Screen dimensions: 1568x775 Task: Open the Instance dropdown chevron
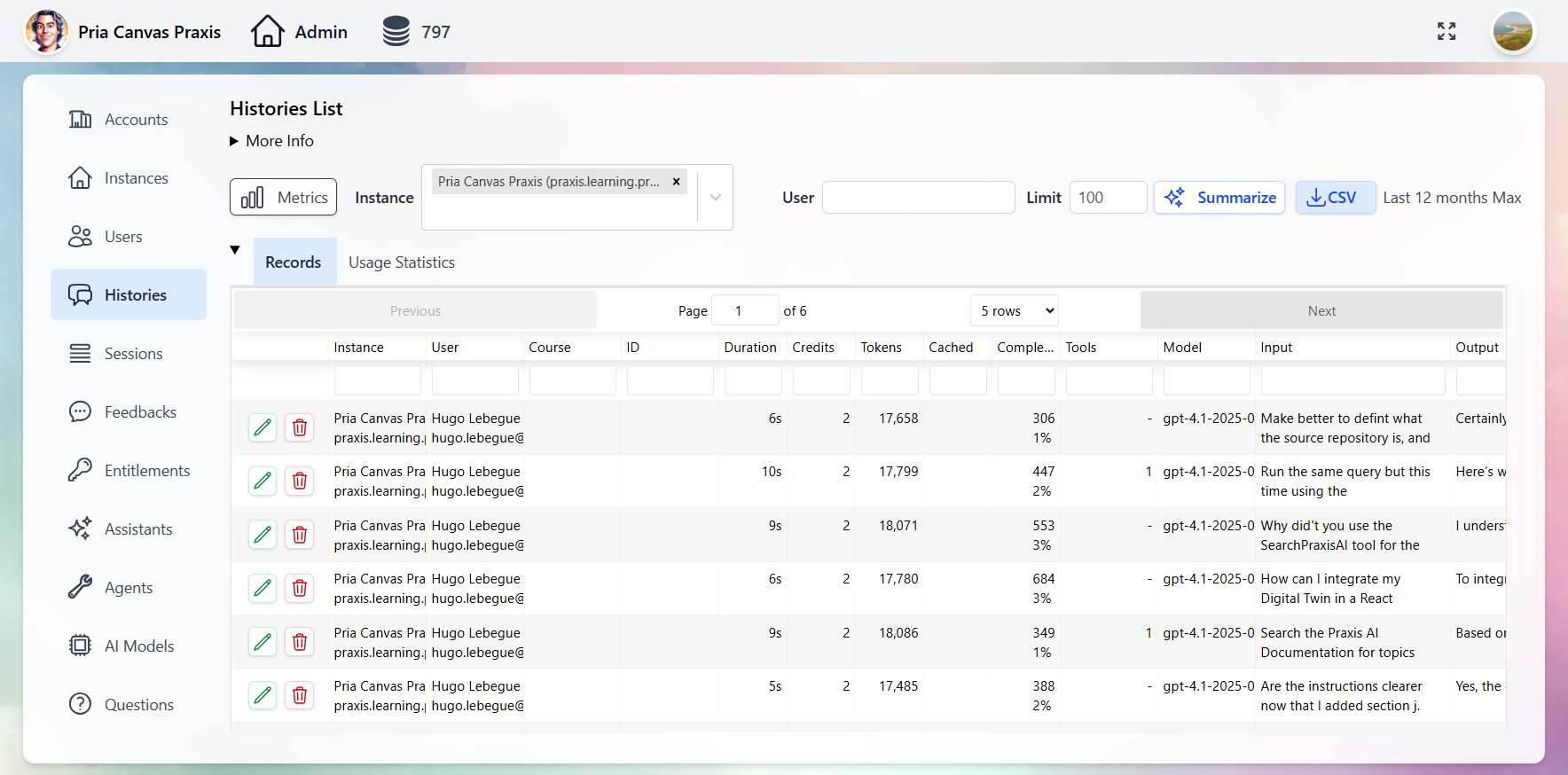pyautogui.click(x=715, y=198)
